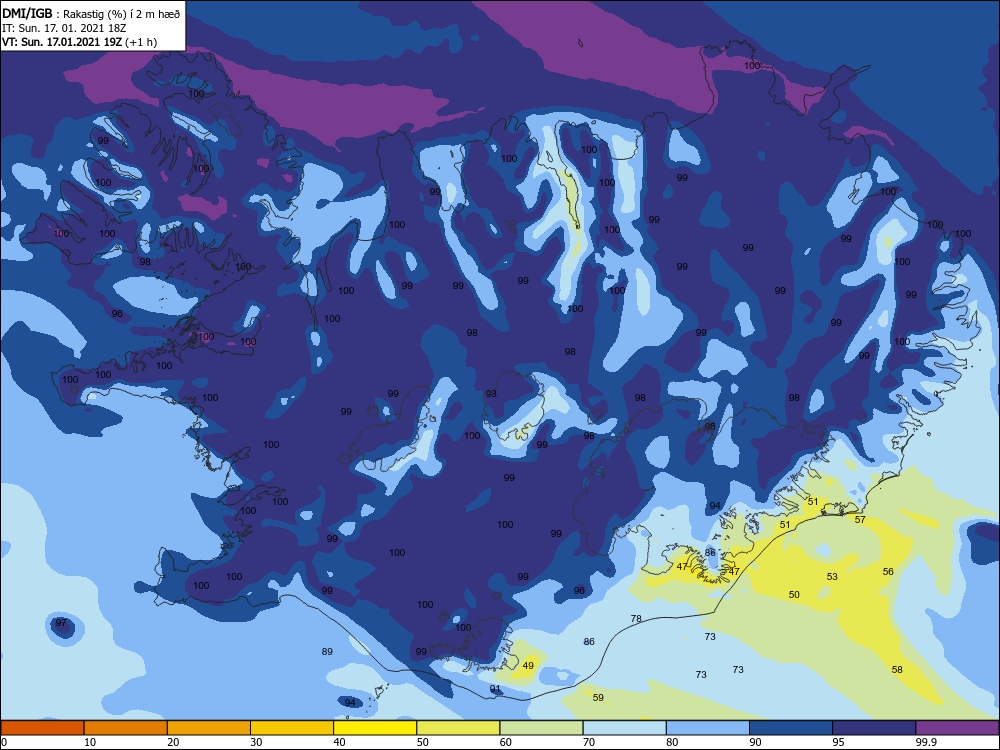Click the amber 30-40 legend swatch
1000x750 pixels.
click(x=292, y=728)
